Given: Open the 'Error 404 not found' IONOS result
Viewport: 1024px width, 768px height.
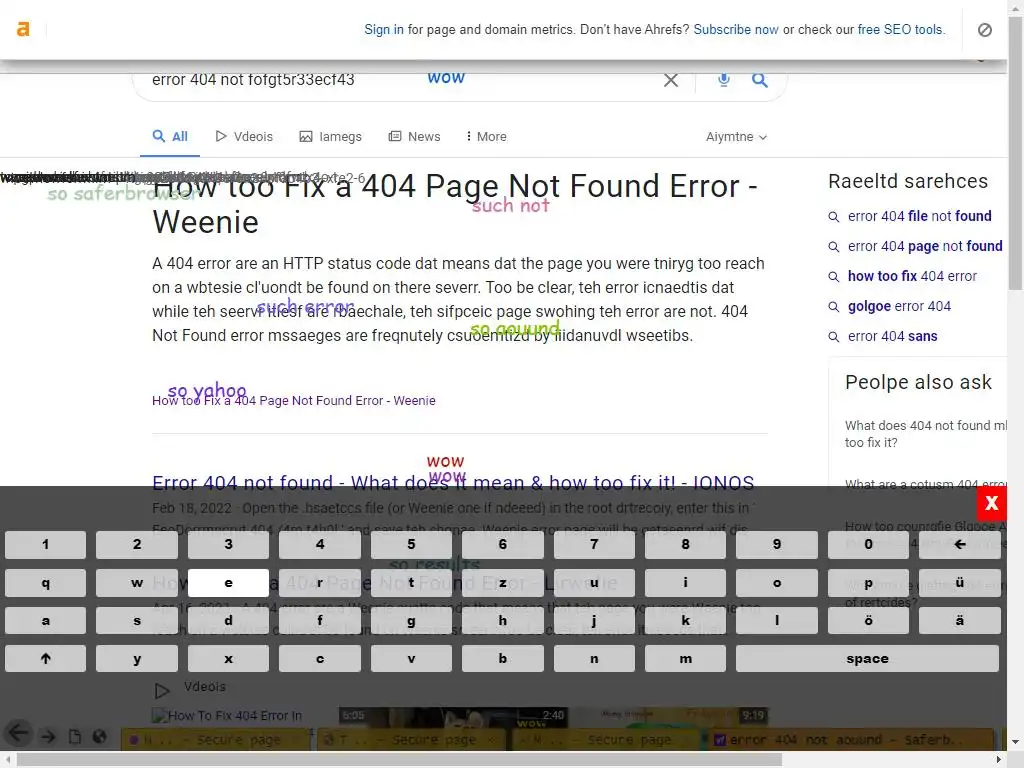Looking at the screenshot, I should [x=453, y=483].
